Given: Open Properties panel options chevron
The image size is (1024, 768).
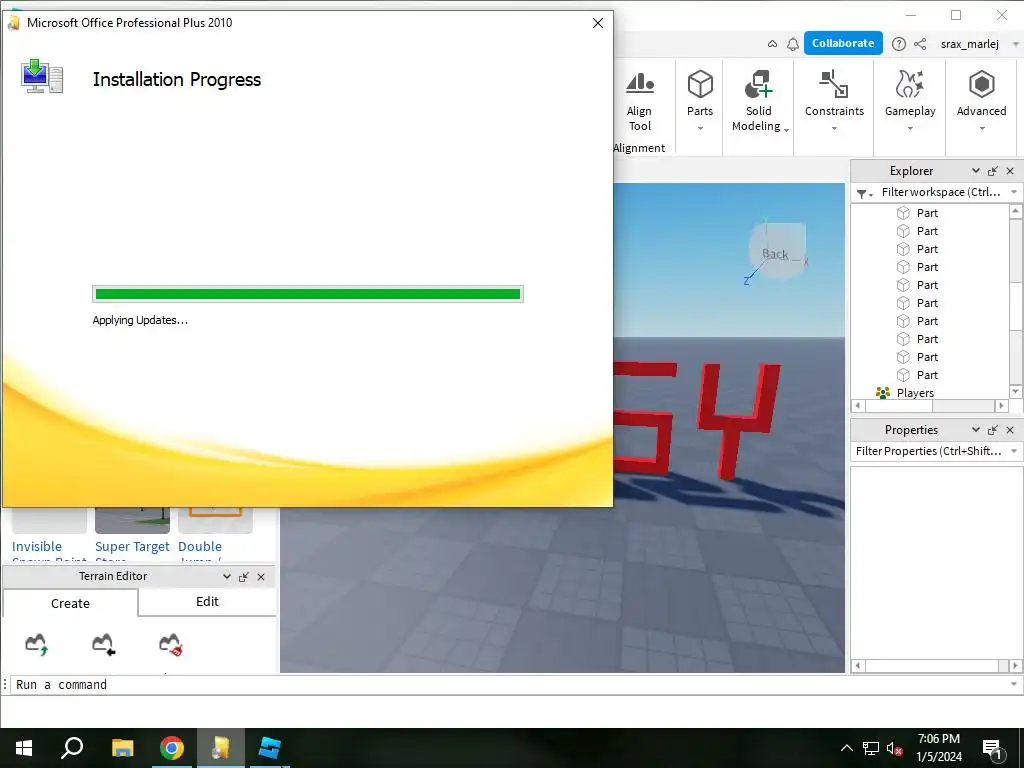Looking at the screenshot, I should tap(976, 430).
